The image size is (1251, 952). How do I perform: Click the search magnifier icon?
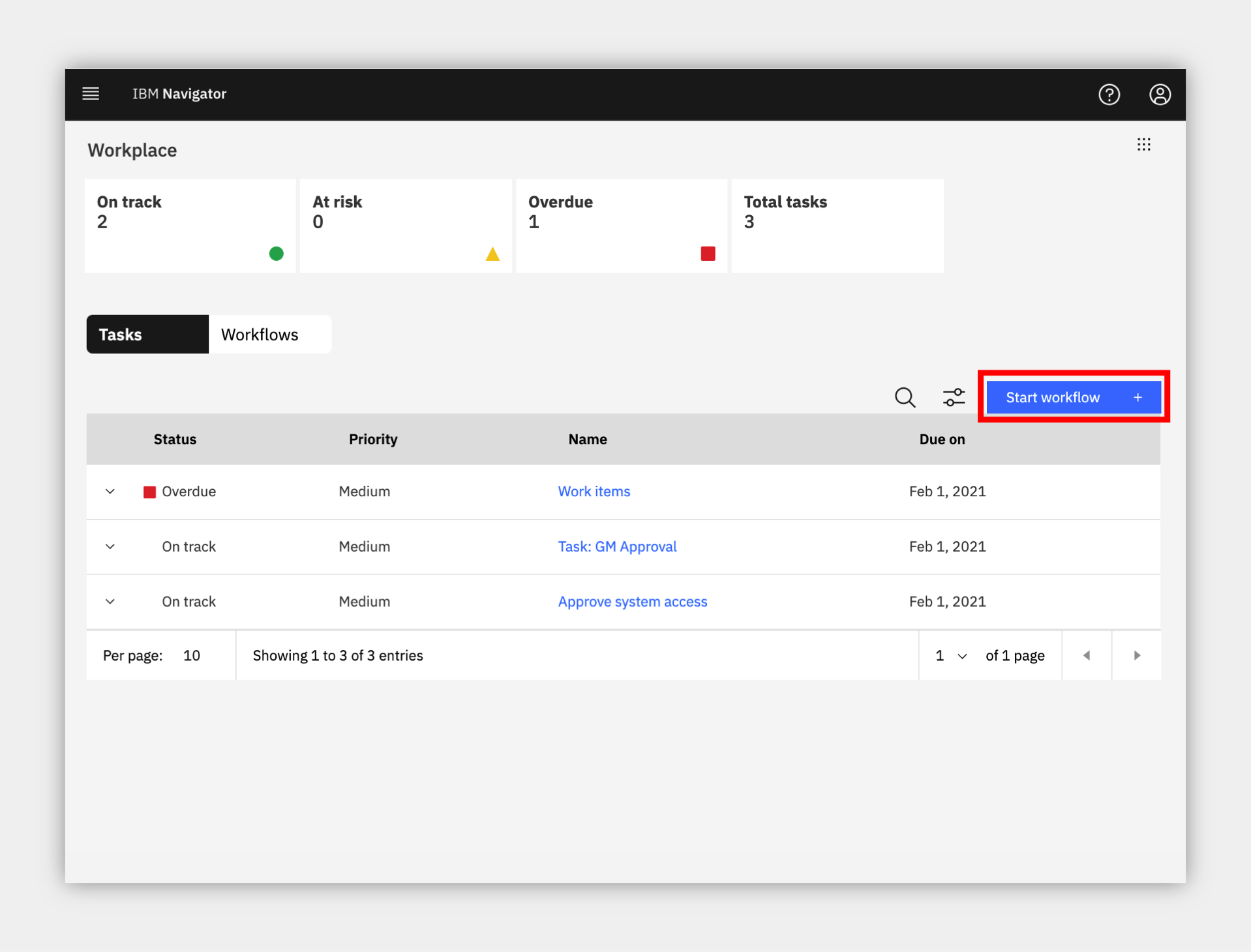point(905,397)
